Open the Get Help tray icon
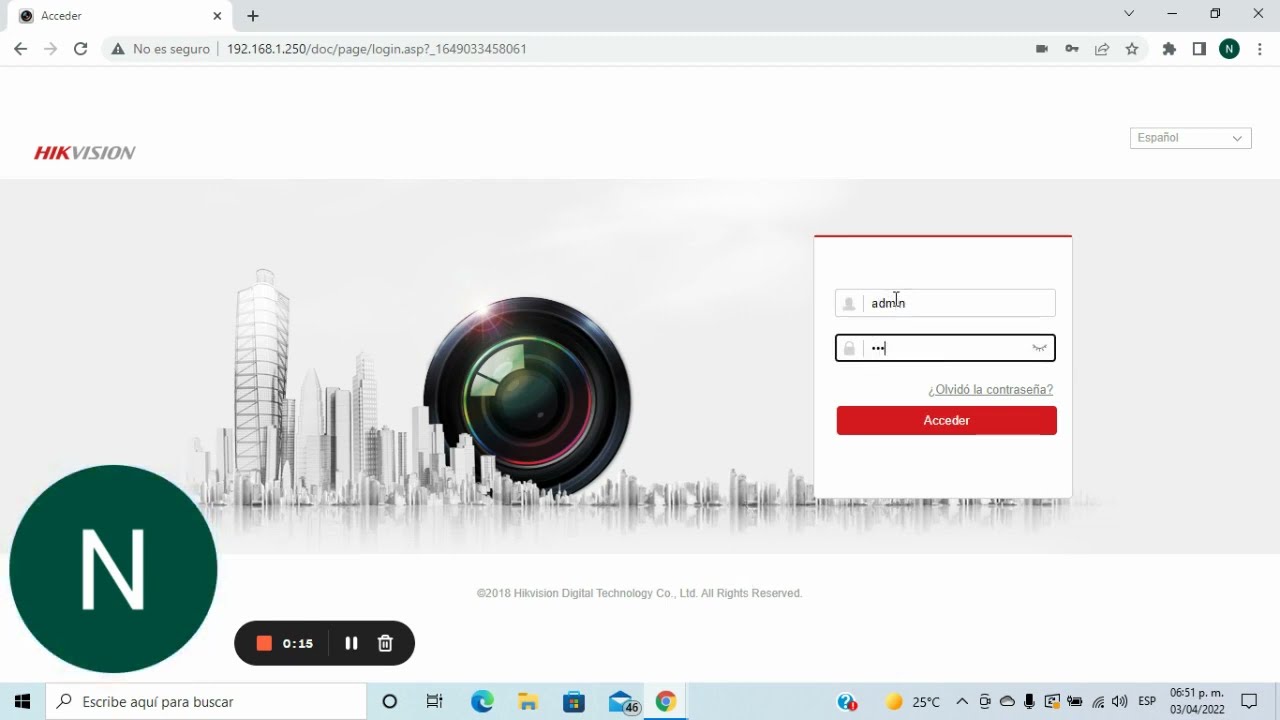This screenshot has height=720, width=1280. click(x=847, y=702)
